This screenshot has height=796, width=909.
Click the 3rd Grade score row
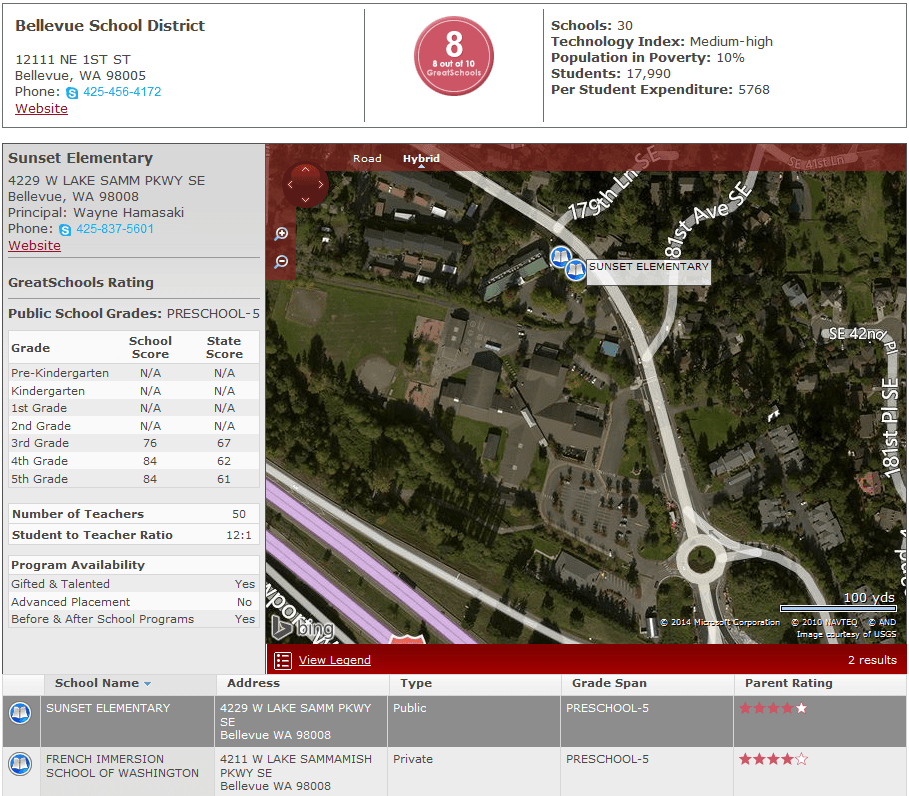(134, 444)
